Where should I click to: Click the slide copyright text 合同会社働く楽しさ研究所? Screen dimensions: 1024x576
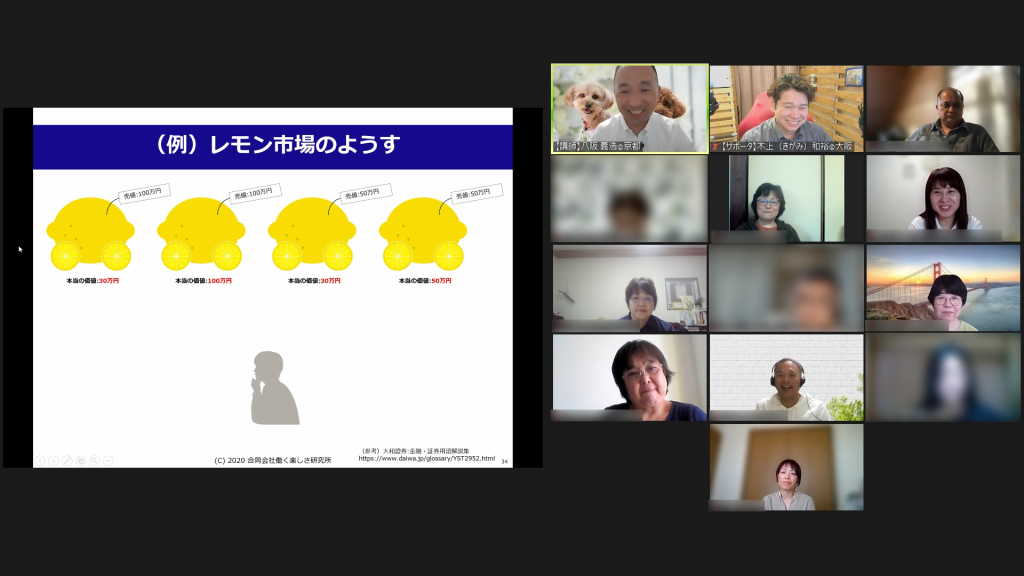272,460
